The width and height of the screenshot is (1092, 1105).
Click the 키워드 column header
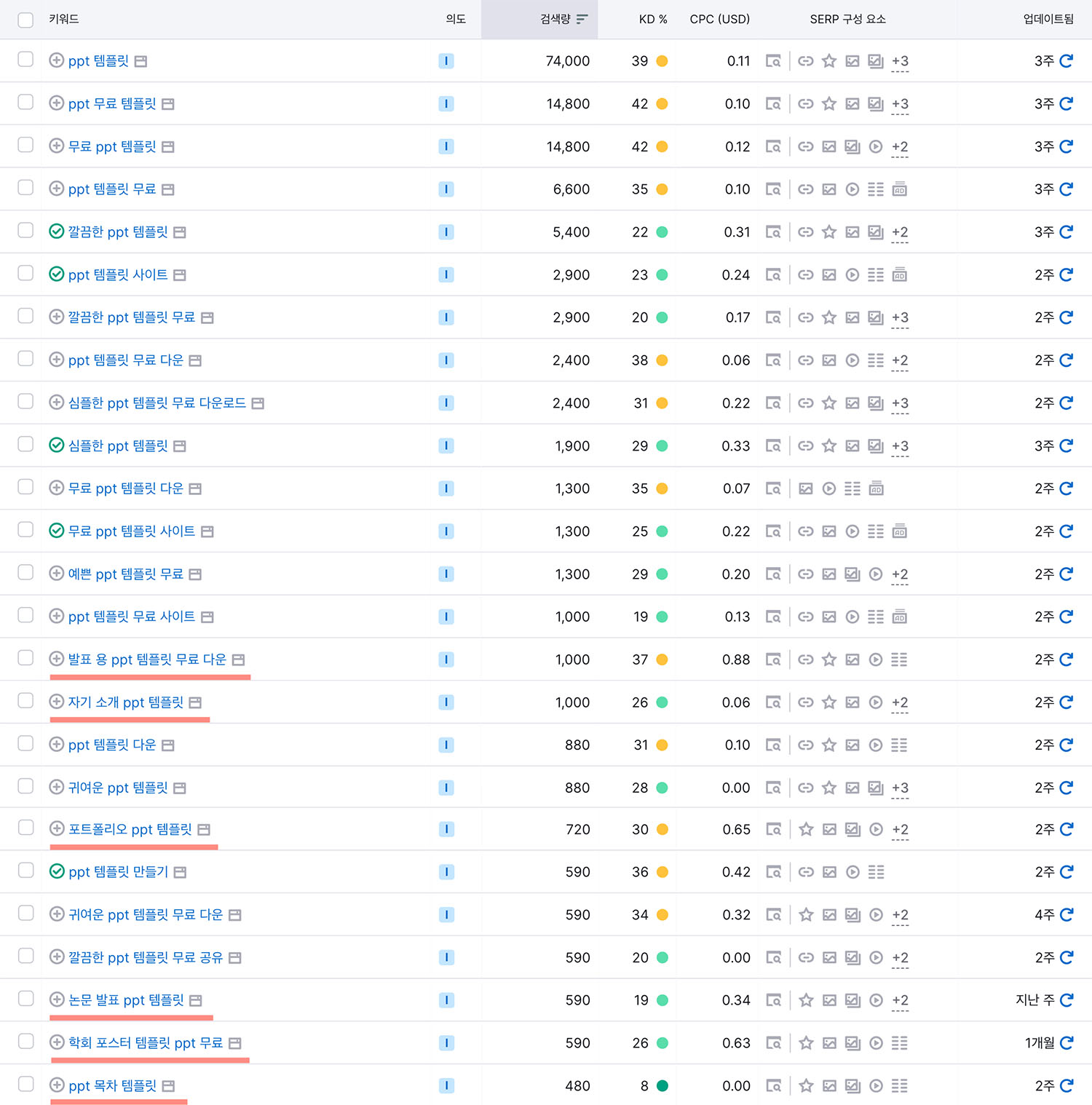click(64, 19)
